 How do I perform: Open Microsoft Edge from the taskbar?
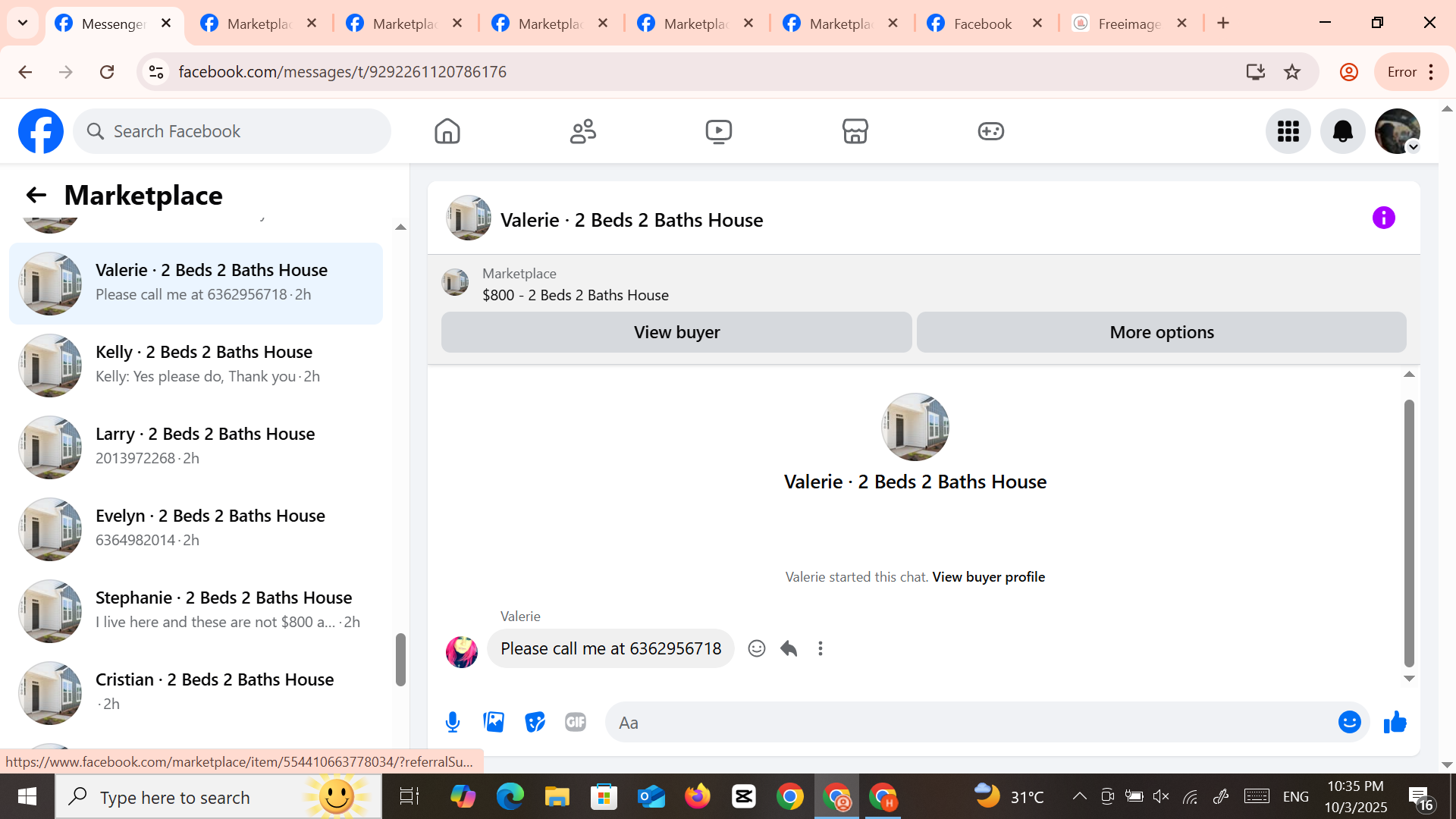click(x=510, y=797)
